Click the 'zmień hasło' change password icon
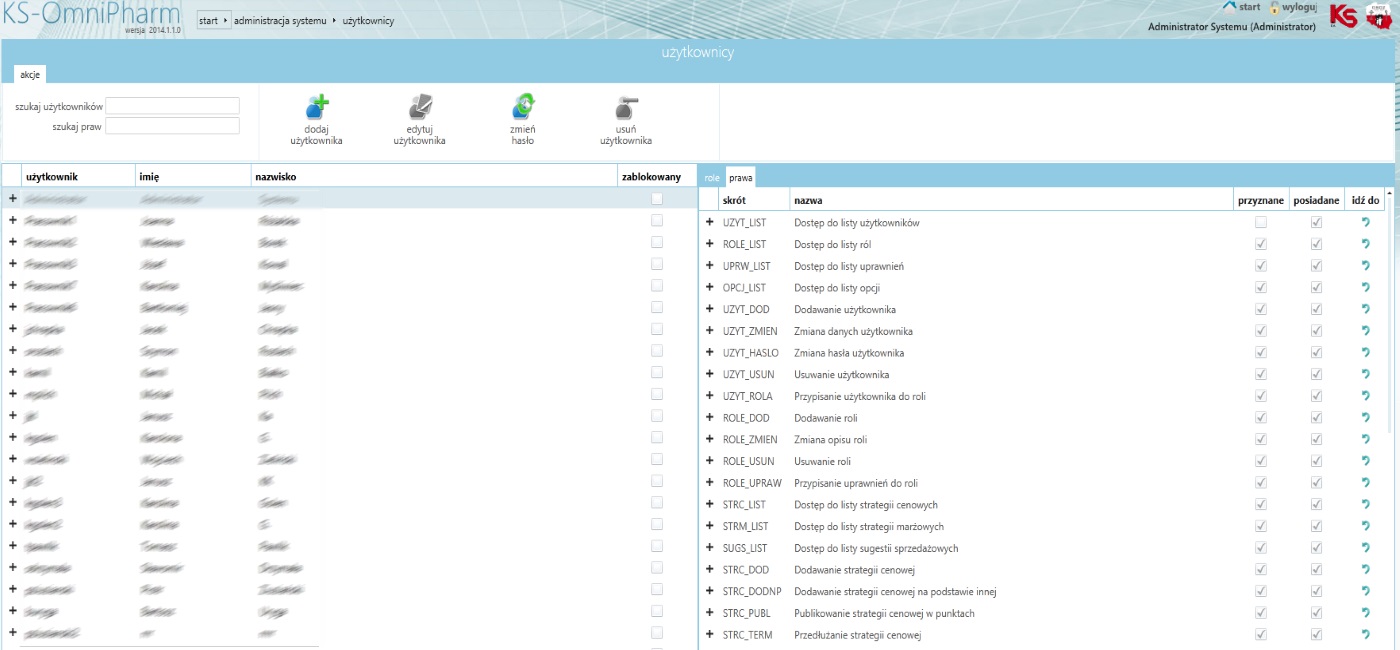1400x650 pixels. tap(523, 107)
